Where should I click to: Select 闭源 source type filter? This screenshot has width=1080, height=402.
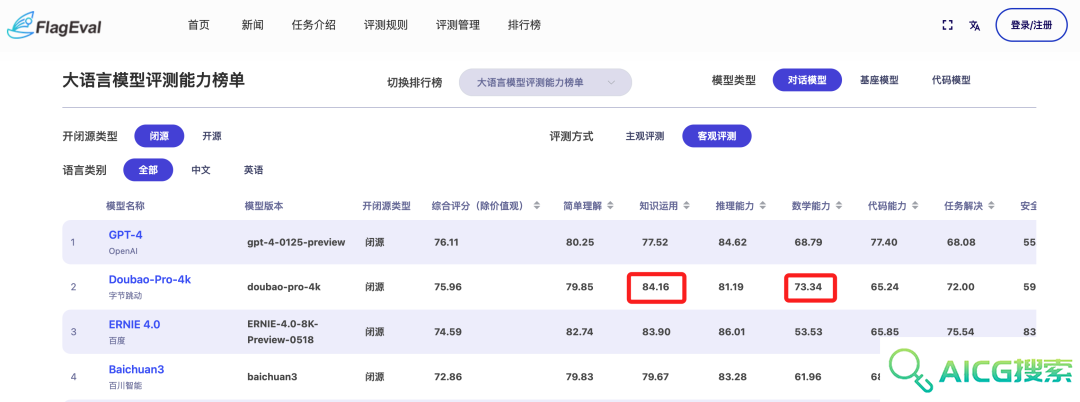point(159,136)
